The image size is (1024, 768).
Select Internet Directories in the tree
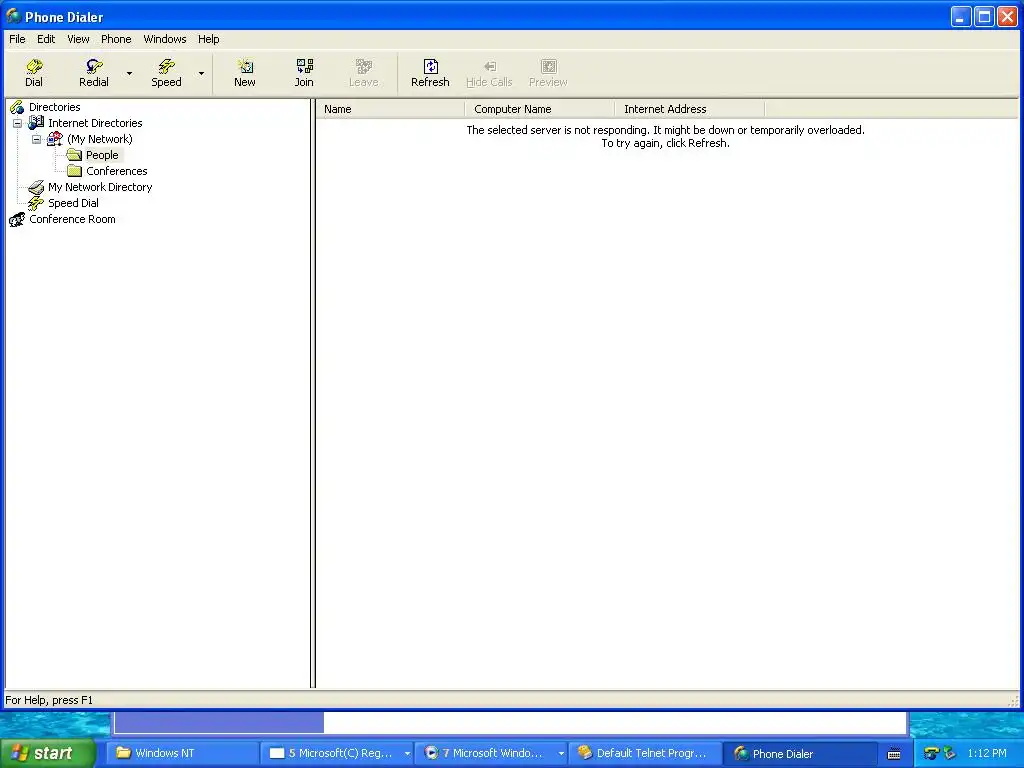[x=95, y=123]
